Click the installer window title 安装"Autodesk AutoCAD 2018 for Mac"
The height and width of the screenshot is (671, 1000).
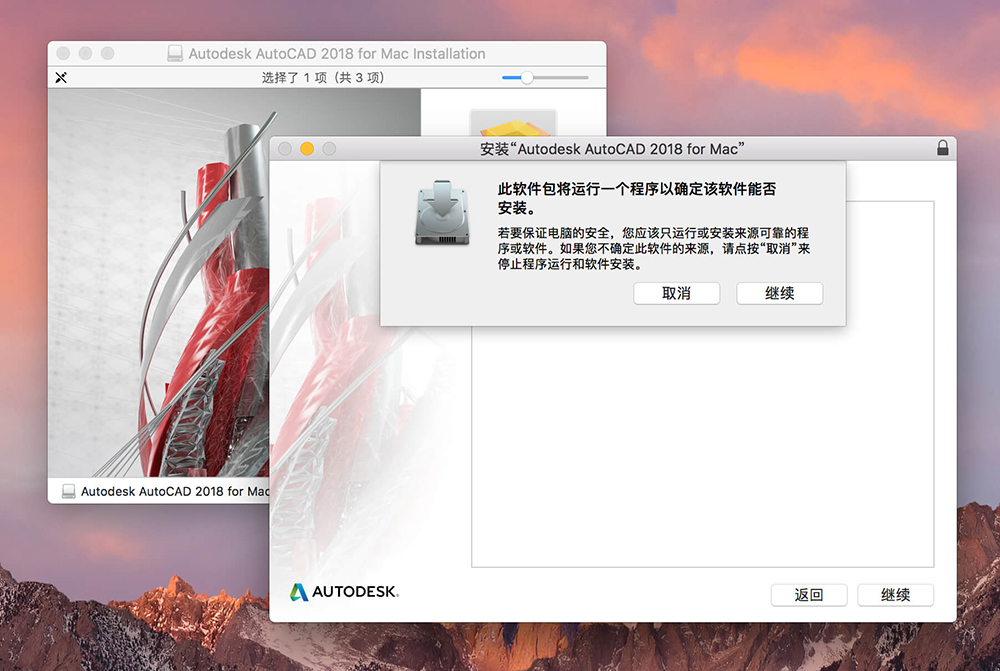click(x=612, y=149)
